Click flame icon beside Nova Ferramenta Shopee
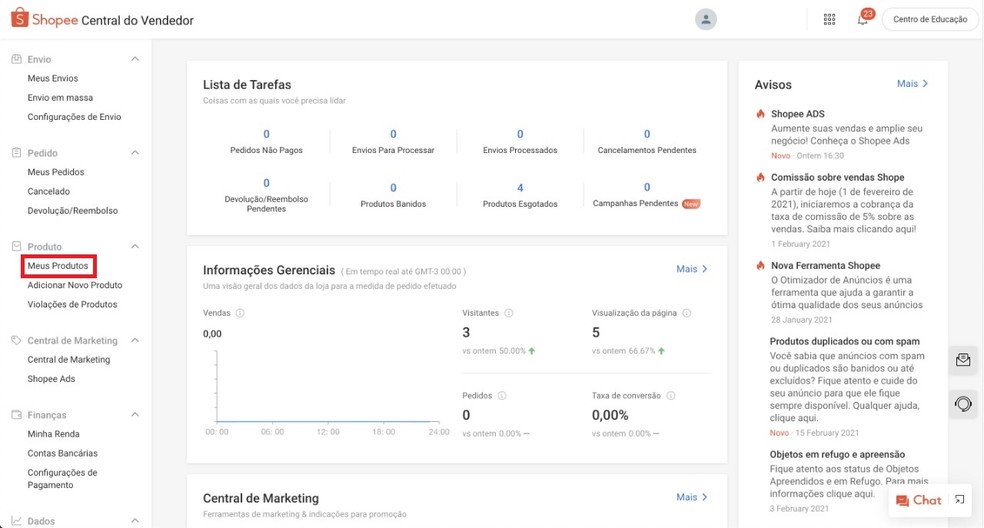The height and width of the screenshot is (528, 984). pyautogui.click(x=761, y=266)
